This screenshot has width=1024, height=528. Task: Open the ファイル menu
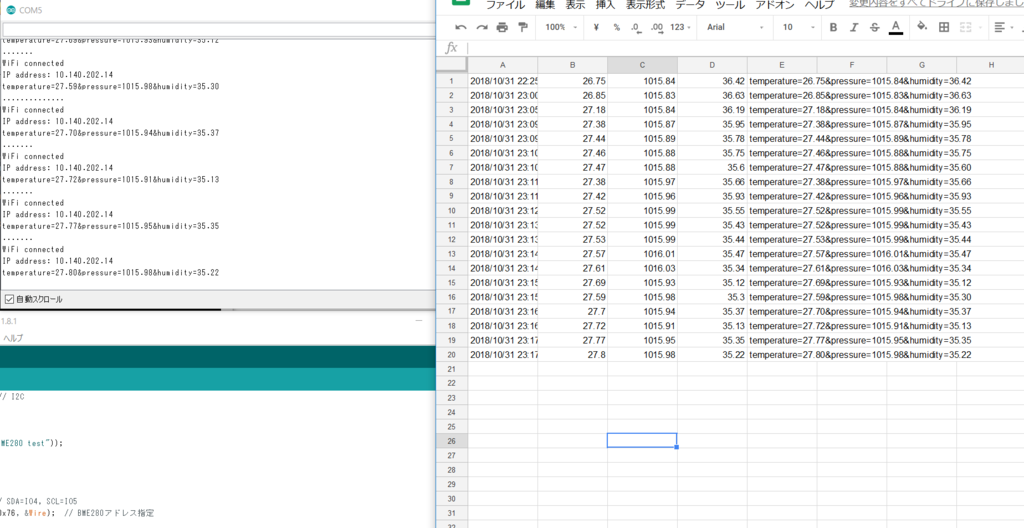click(505, 5)
